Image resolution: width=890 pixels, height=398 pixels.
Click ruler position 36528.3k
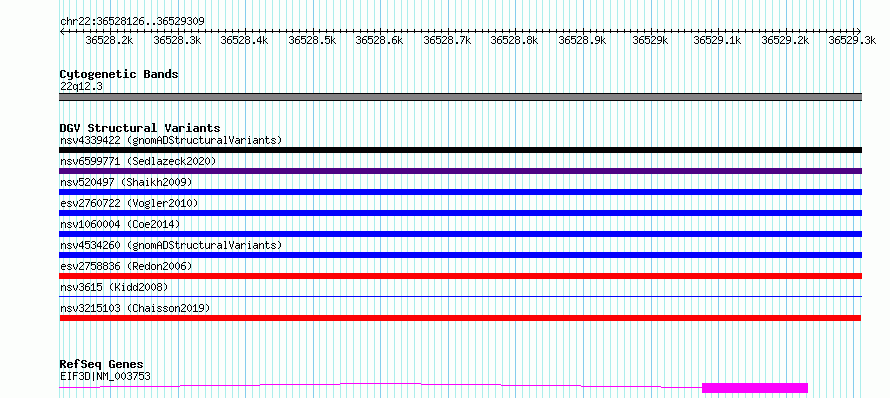[177, 40]
